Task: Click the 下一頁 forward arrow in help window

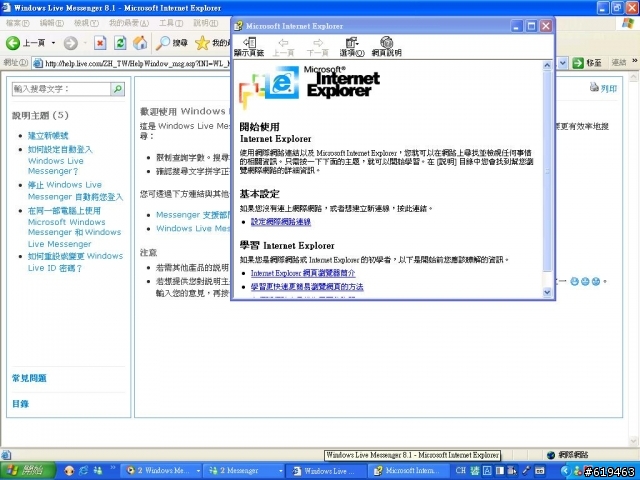Action: pyautogui.click(x=318, y=47)
